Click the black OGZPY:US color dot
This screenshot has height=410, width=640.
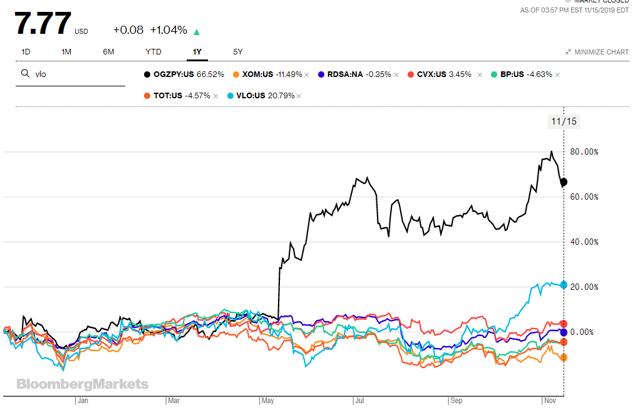coord(147,75)
